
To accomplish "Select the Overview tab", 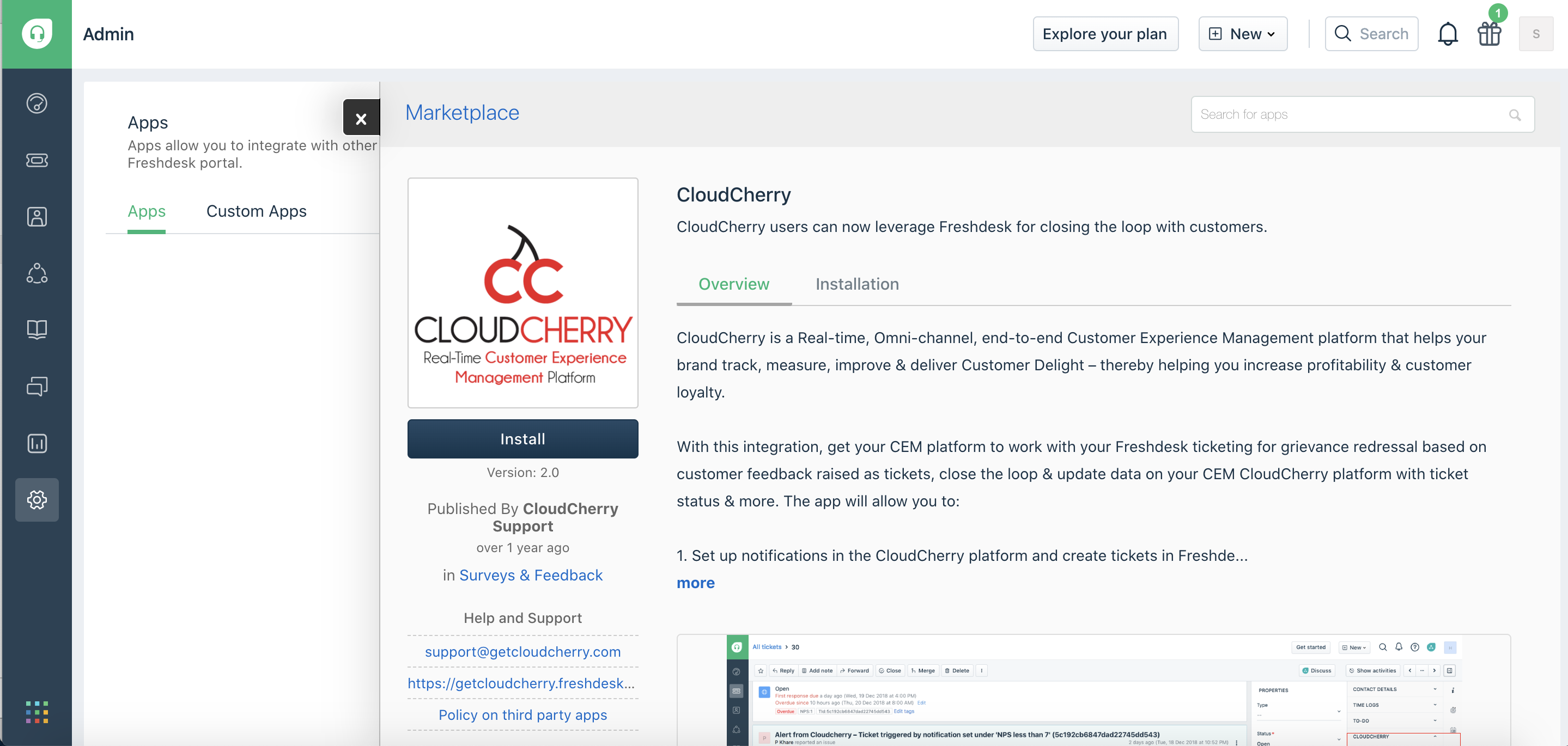I will click(x=733, y=284).
